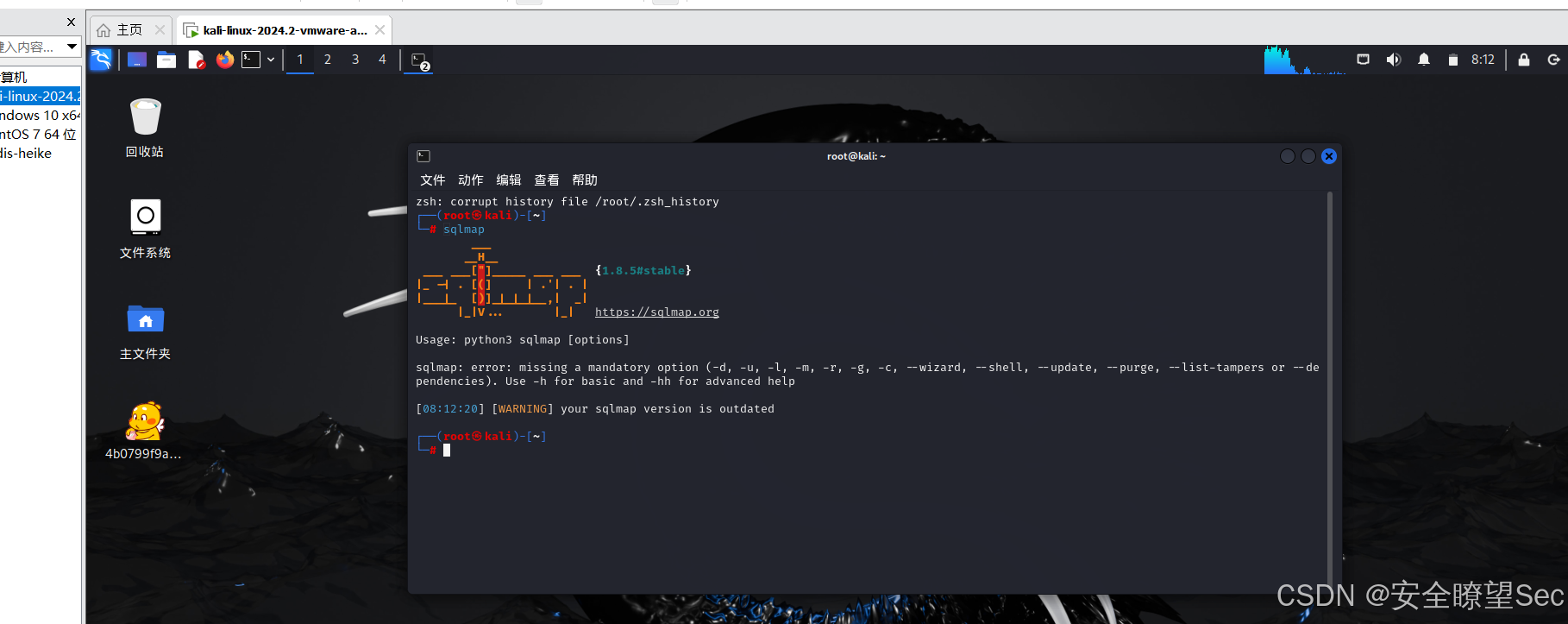Open the terminal emulator panel icon

[251, 60]
